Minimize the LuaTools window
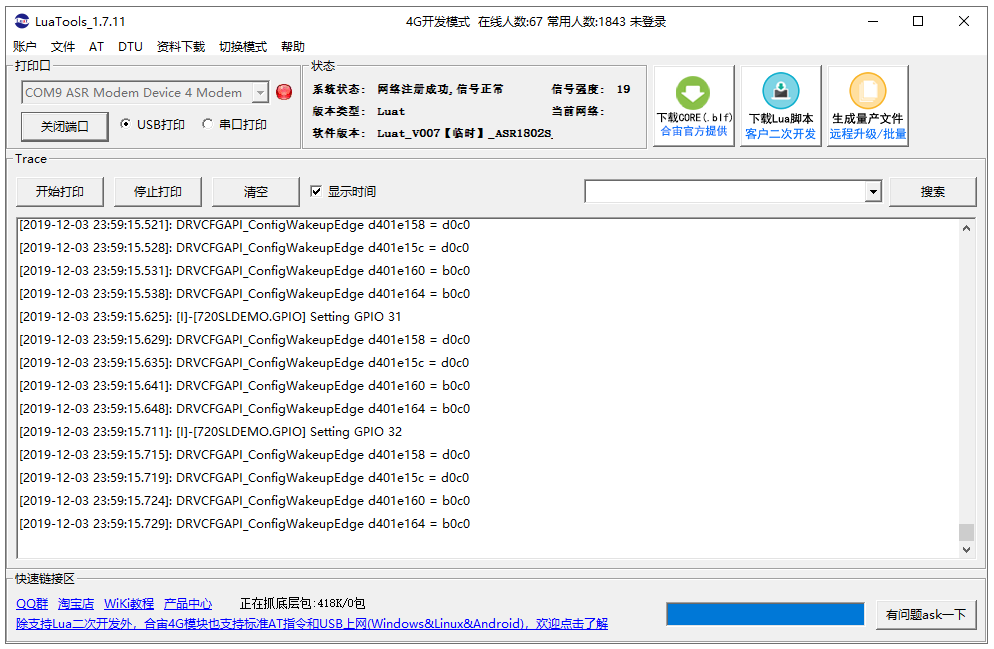 click(873, 22)
